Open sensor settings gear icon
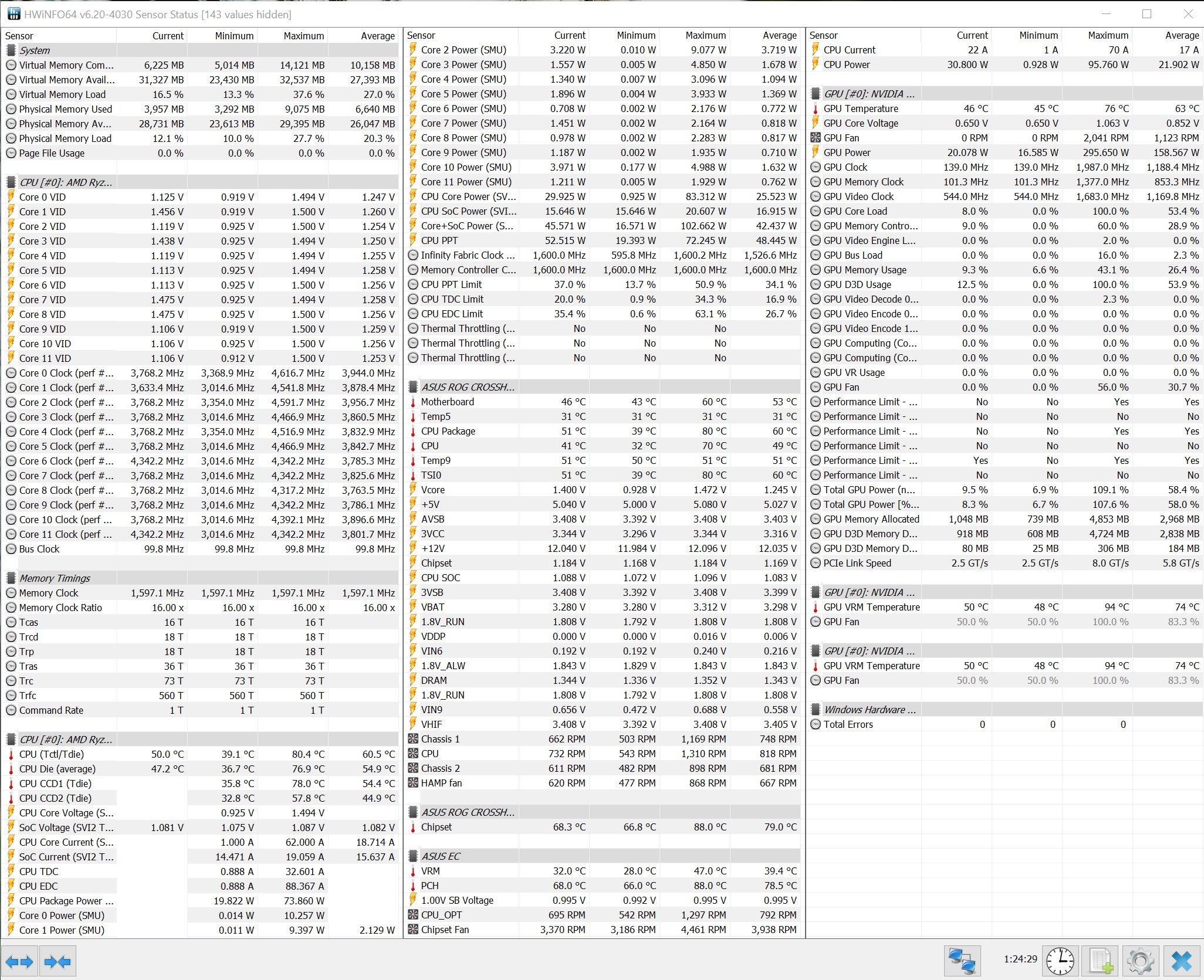Image resolution: width=1204 pixels, height=980 pixels. pyautogui.click(x=1139, y=962)
